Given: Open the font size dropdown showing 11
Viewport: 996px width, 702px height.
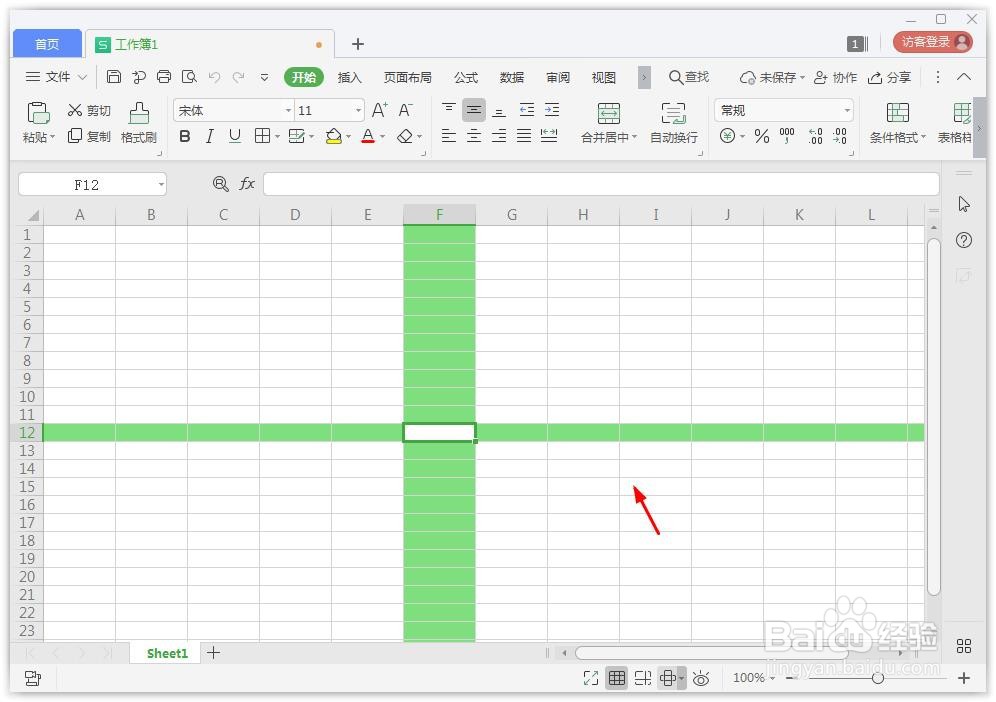Looking at the screenshot, I should click(x=358, y=111).
